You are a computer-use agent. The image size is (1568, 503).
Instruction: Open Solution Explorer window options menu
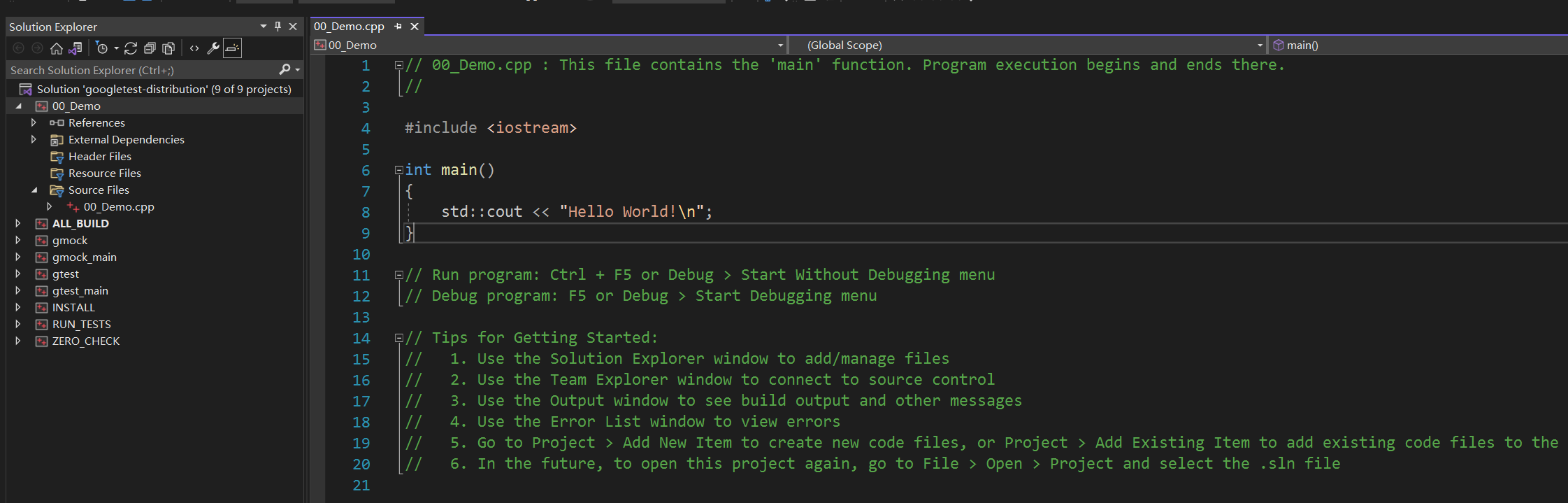(x=264, y=27)
